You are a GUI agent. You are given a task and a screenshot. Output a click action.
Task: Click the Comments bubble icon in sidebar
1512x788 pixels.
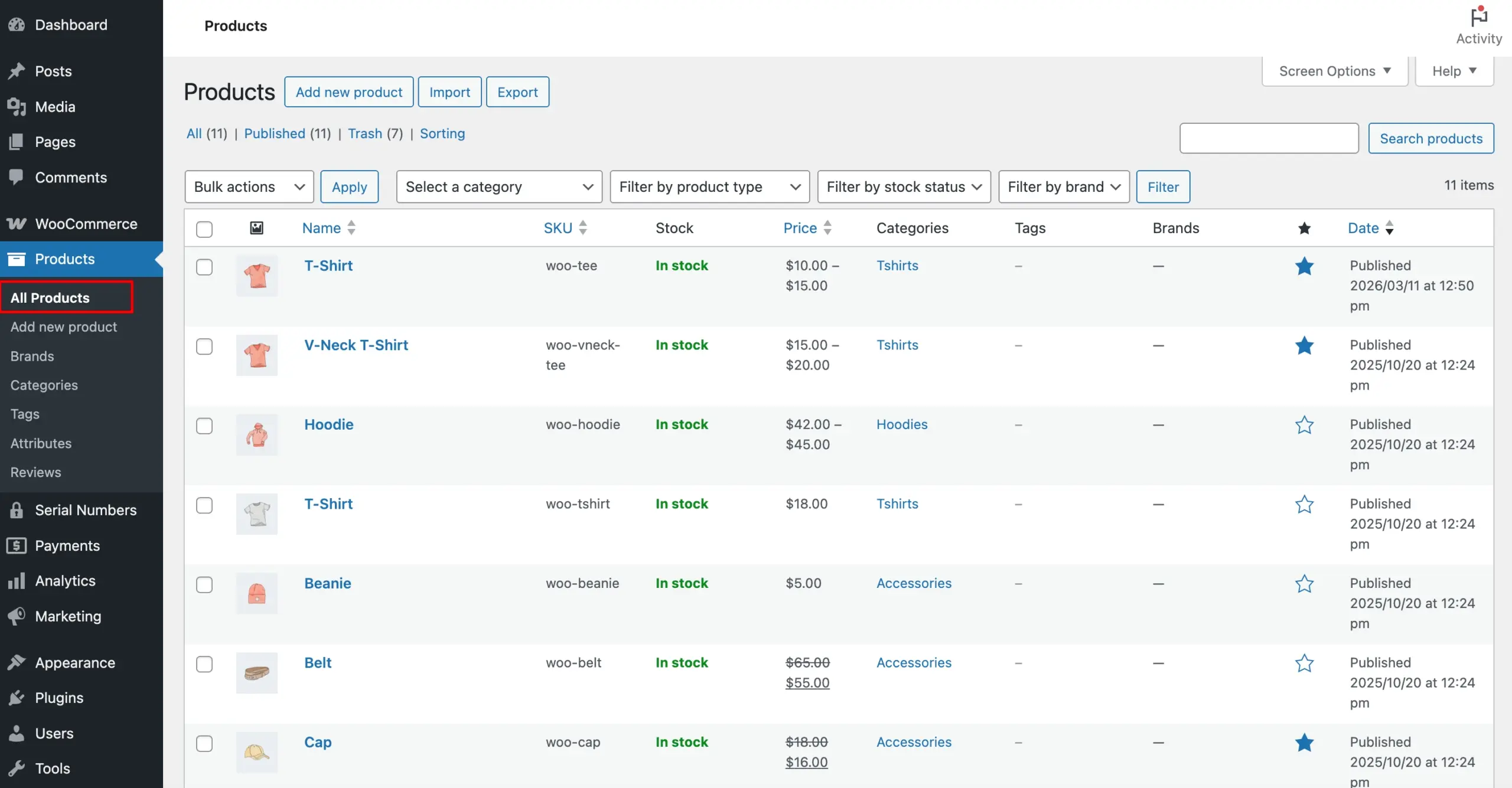pos(17,177)
